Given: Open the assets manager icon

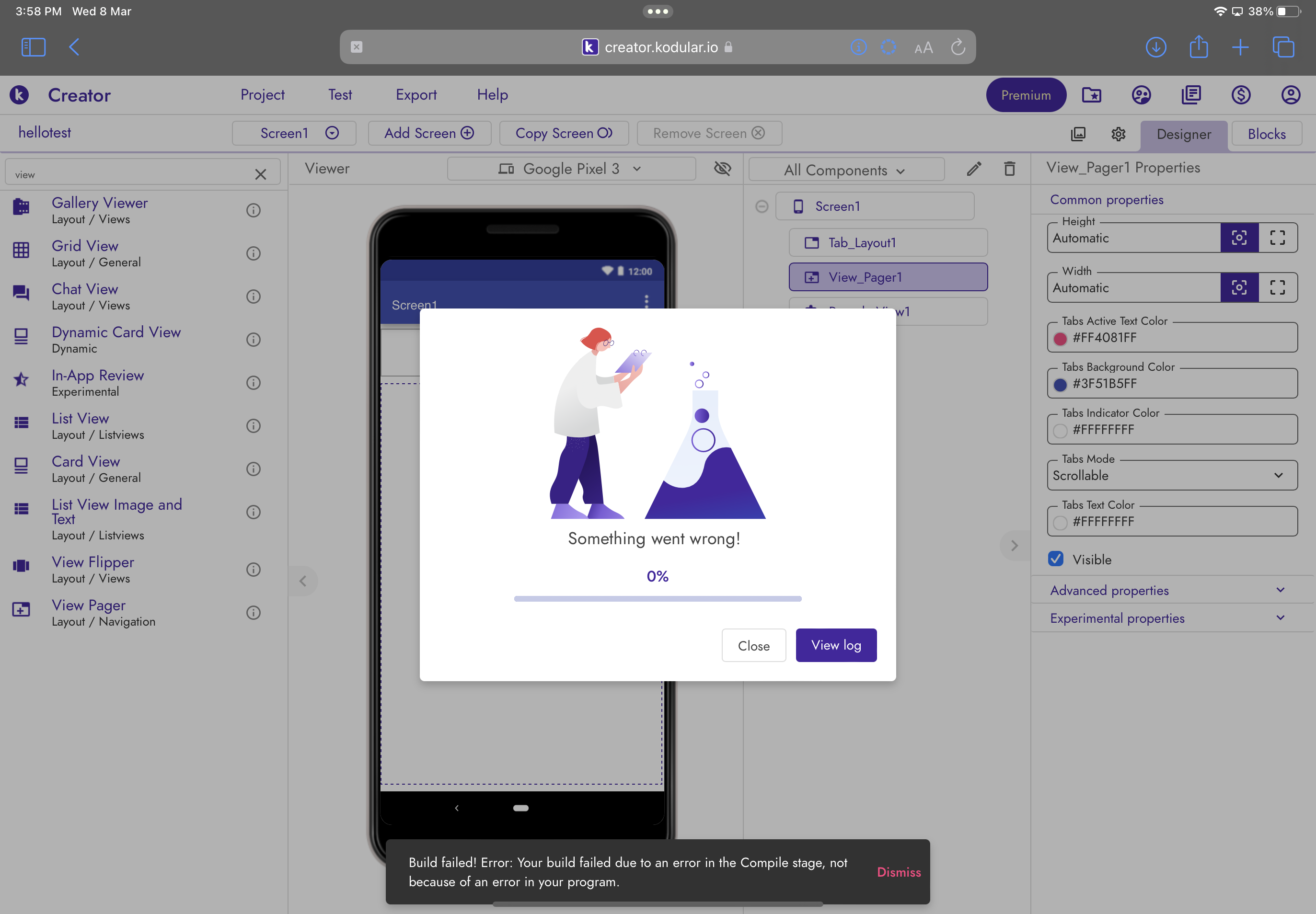Looking at the screenshot, I should point(1078,134).
